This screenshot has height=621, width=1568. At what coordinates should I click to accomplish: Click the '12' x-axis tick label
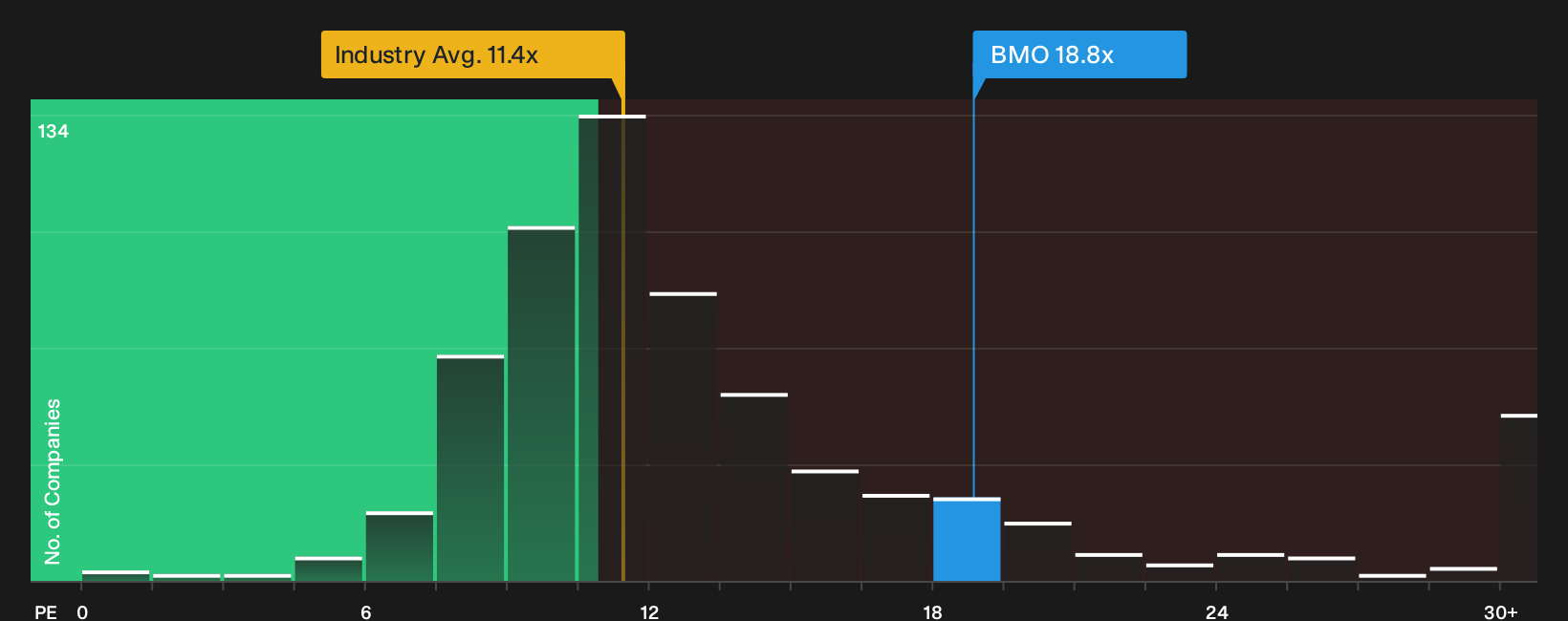pos(649,611)
